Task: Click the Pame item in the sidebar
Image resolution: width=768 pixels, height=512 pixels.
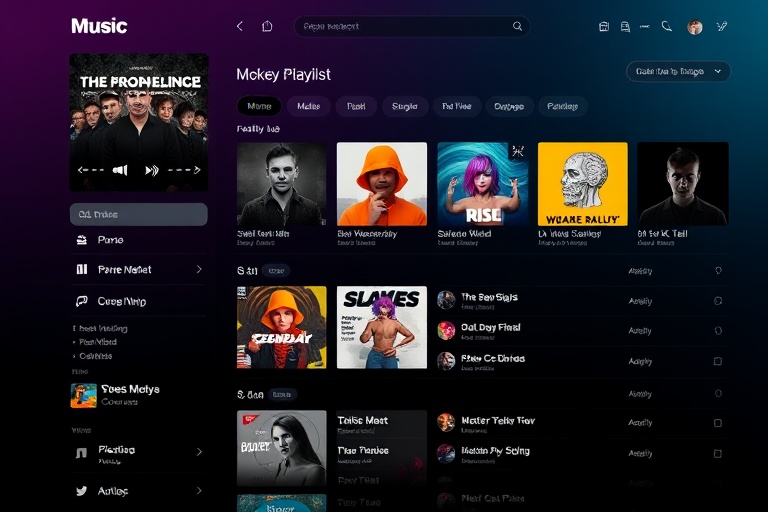Action: tap(110, 240)
